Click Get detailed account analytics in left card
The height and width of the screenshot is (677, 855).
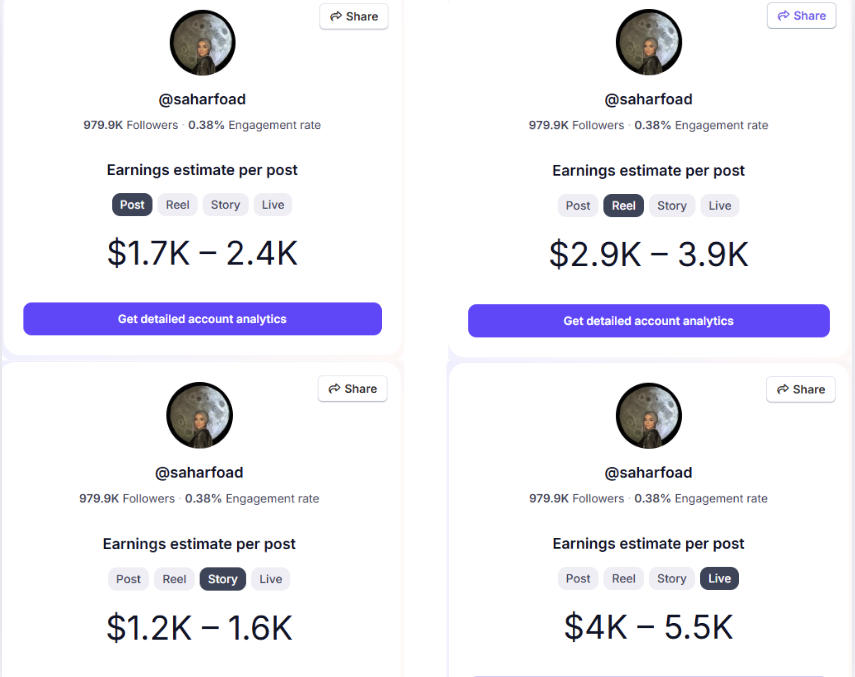[202, 319]
